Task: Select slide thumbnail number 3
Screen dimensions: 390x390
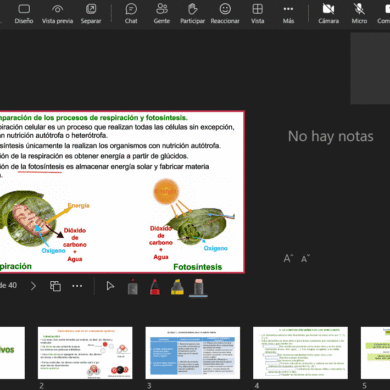Action: pyautogui.click(x=193, y=353)
